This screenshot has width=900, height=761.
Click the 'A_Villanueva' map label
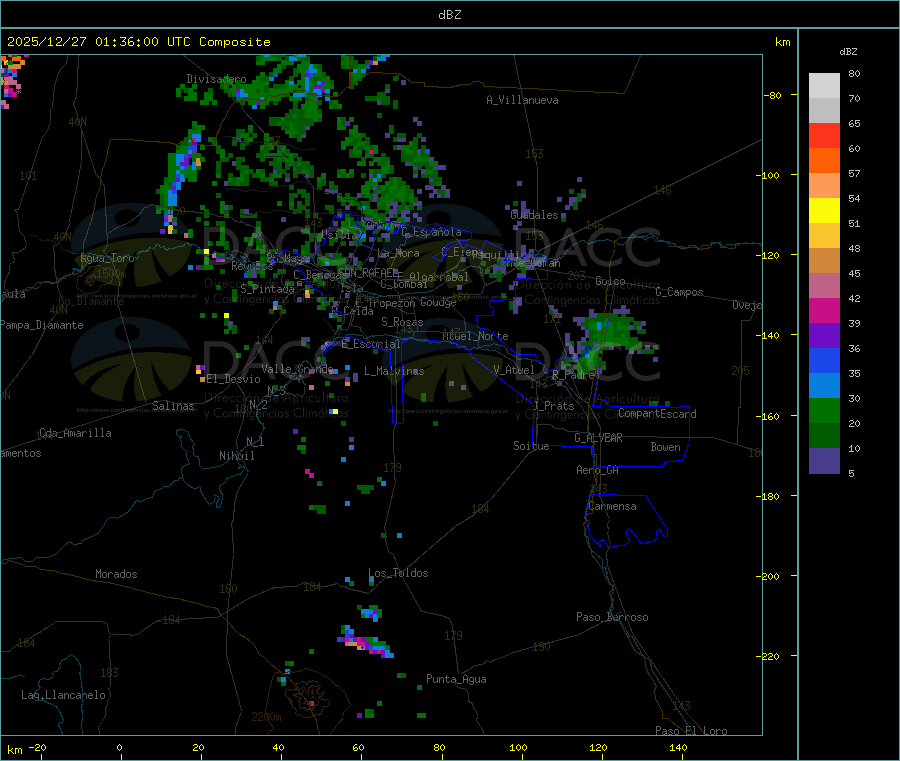(522, 100)
